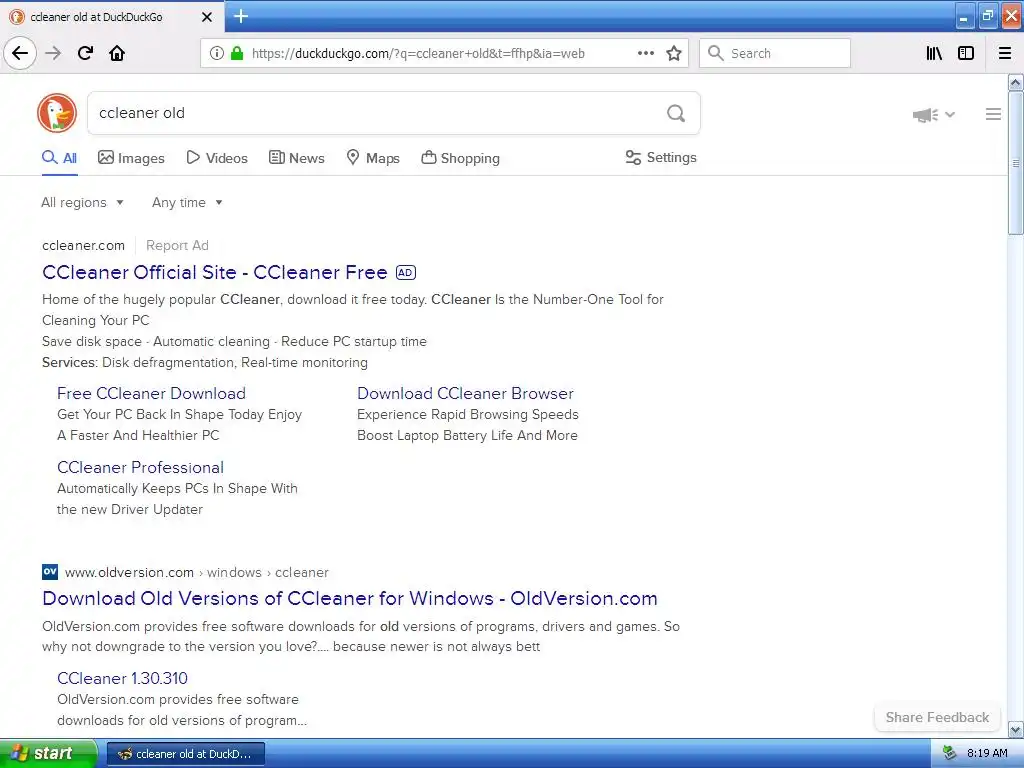Switch to Videos results tab
Screen dimensions: 1024x768
217,158
